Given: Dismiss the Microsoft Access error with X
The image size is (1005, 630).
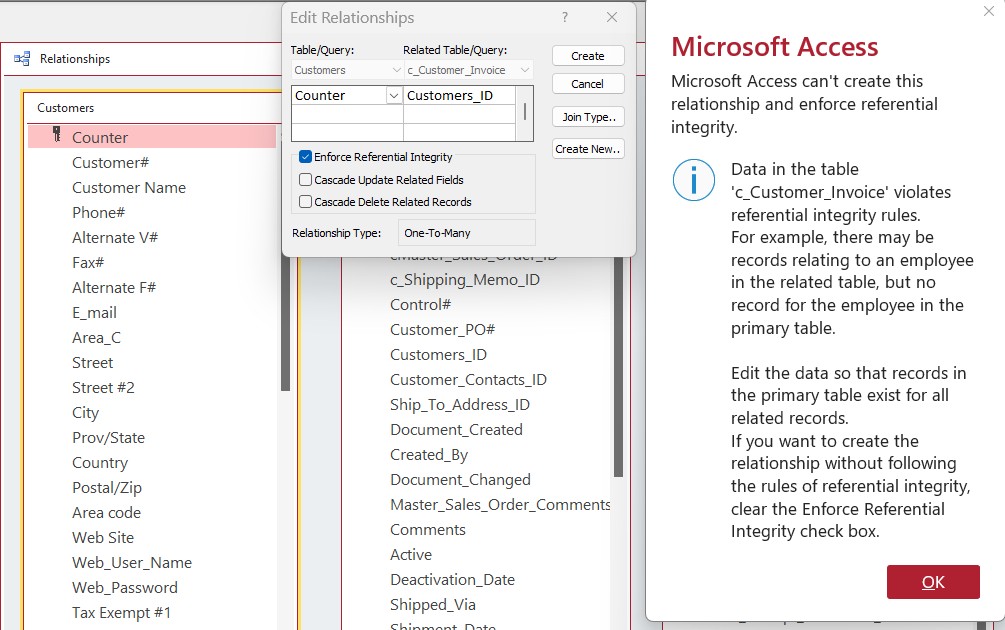Looking at the screenshot, I should pyautogui.click(x=988, y=12).
